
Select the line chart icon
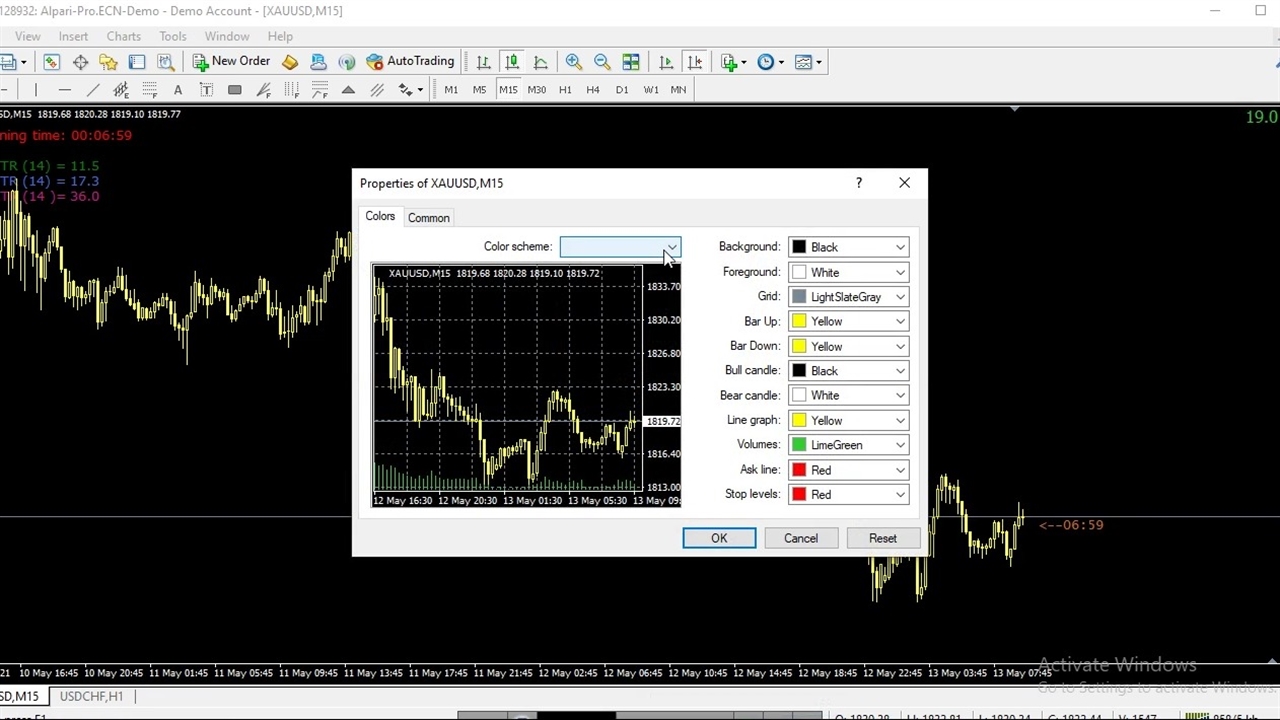[x=540, y=62]
